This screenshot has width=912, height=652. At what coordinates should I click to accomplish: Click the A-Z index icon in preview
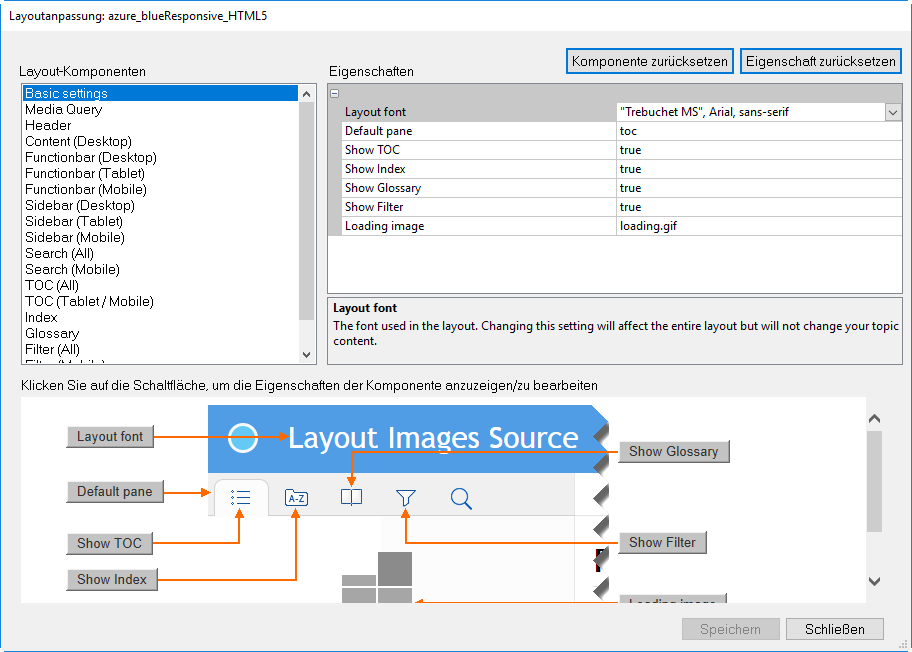(296, 498)
